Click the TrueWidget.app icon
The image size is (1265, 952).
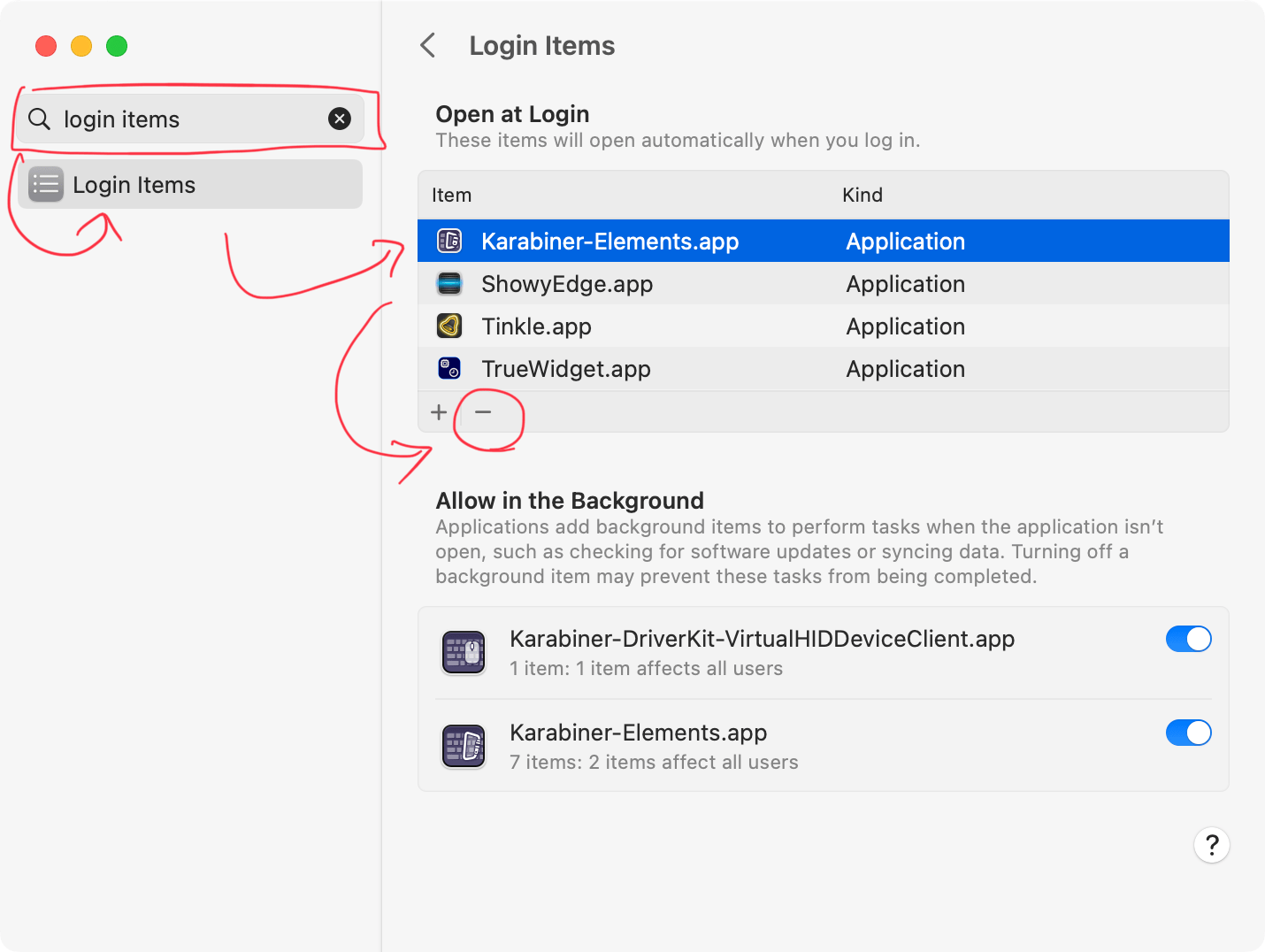point(449,368)
